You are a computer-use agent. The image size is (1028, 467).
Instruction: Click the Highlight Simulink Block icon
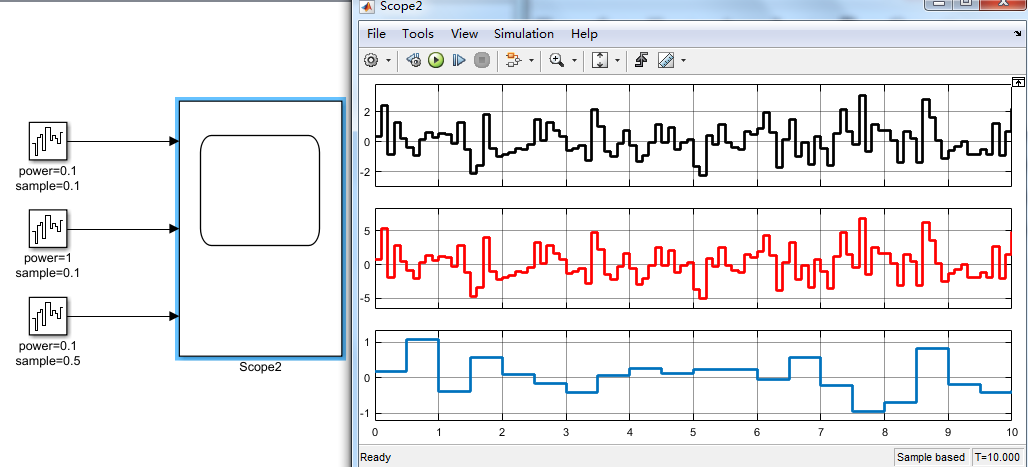[x=513, y=60]
